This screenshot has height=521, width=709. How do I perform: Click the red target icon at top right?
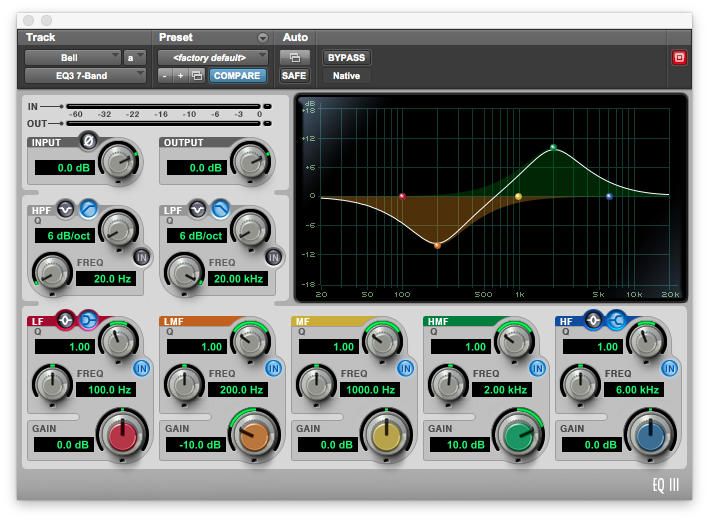(679, 58)
